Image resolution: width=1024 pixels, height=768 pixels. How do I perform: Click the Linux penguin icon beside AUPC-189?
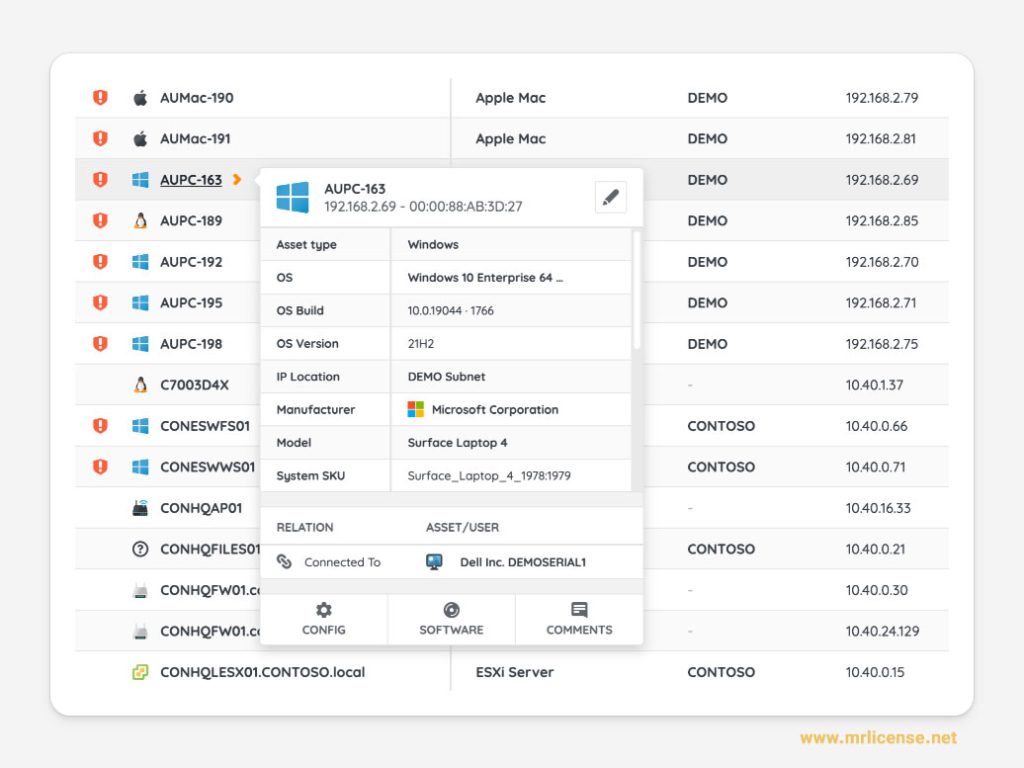pos(140,221)
